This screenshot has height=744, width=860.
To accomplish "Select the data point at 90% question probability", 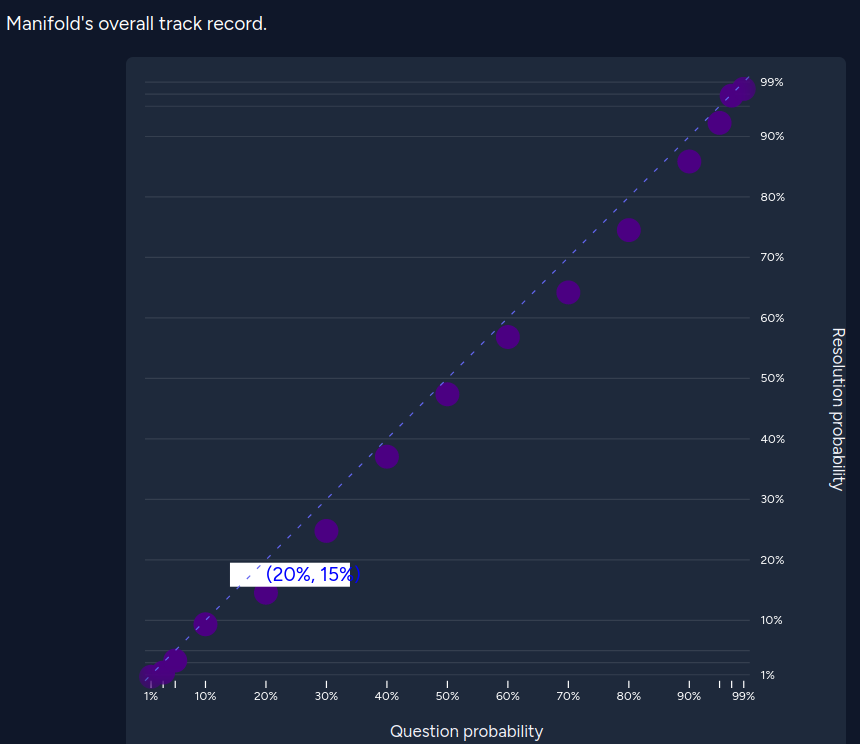I will tap(689, 162).
